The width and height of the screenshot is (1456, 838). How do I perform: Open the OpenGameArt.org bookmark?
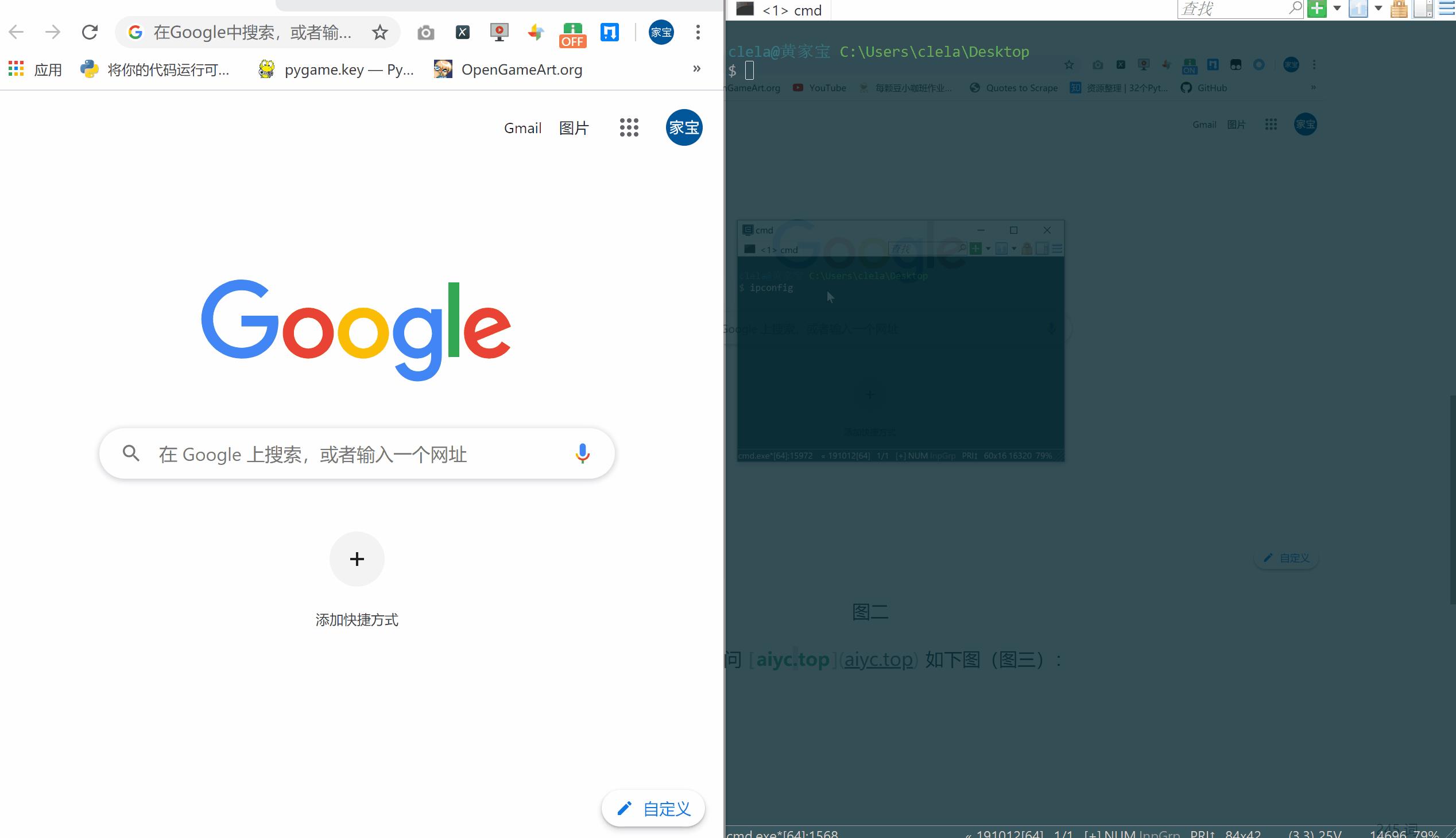pos(508,69)
